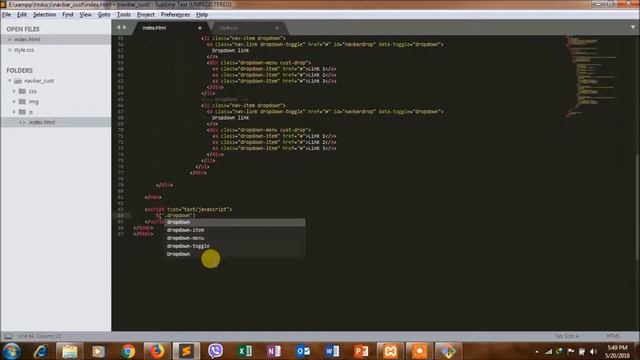The width and height of the screenshot is (640, 360).
Task: Open the Project menu
Action: click(146, 15)
